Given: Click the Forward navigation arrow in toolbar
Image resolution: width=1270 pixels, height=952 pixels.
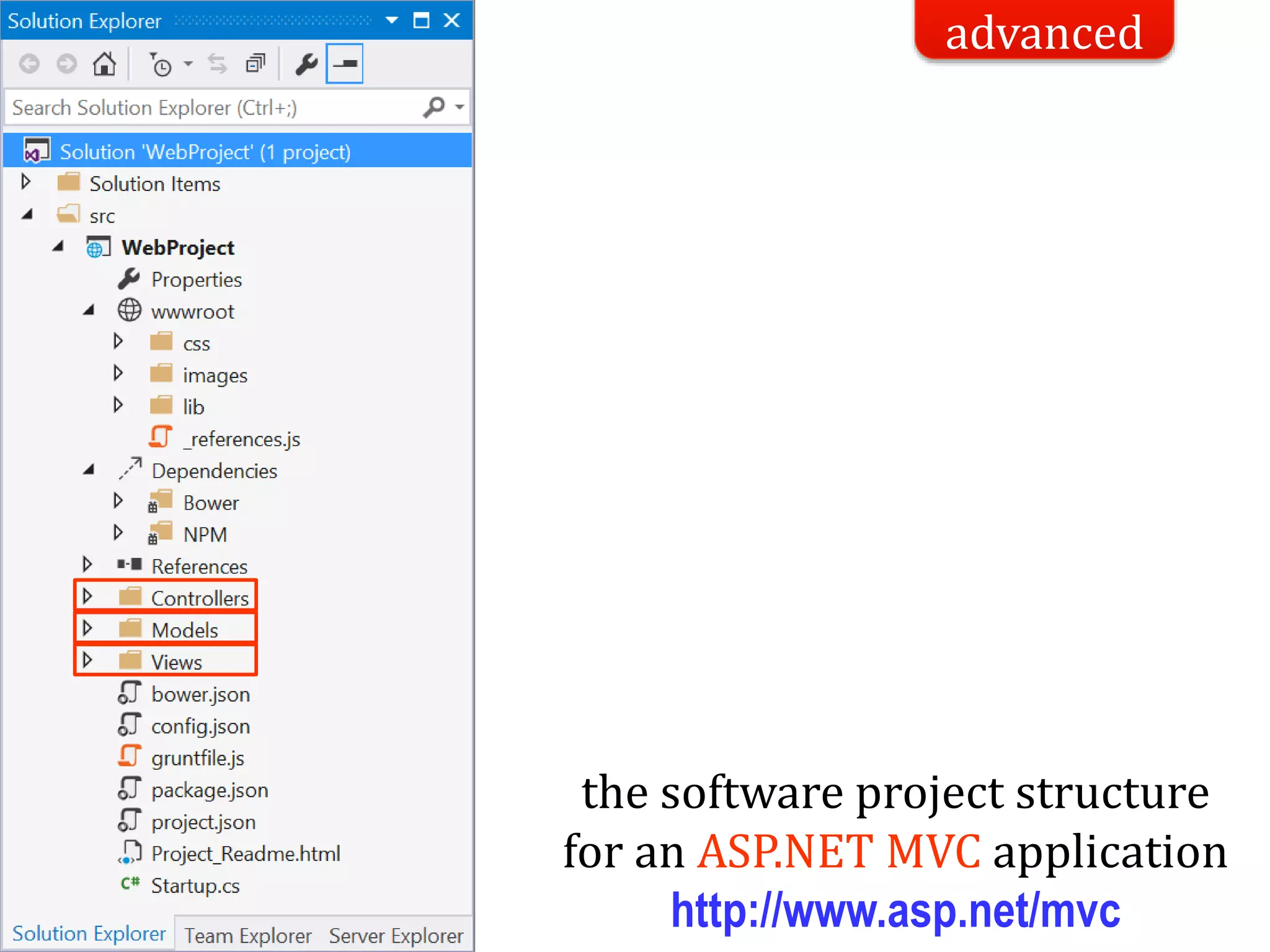Looking at the screenshot, I should coord(66,64).
